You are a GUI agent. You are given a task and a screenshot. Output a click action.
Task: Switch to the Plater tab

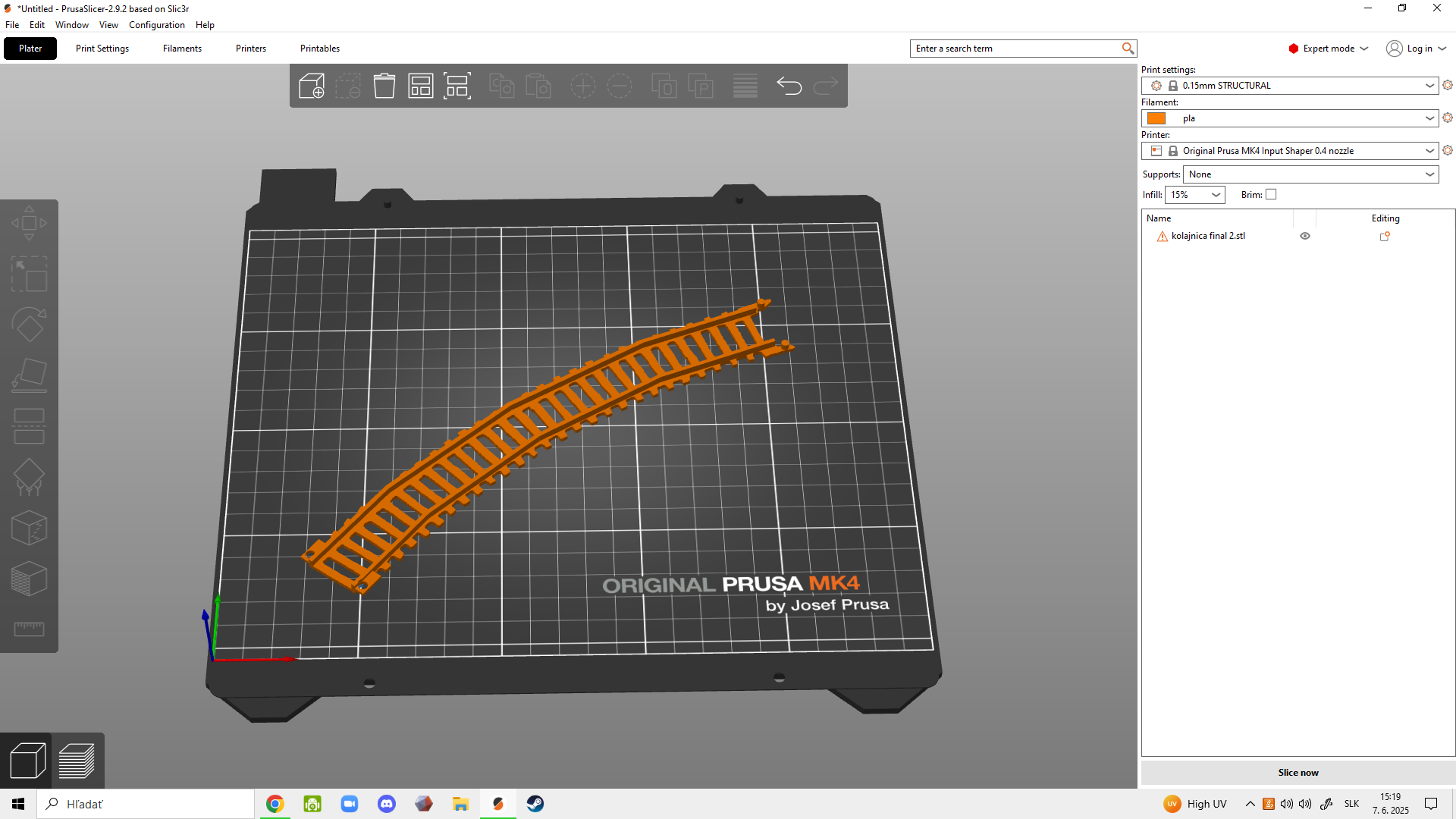point(30,49)
